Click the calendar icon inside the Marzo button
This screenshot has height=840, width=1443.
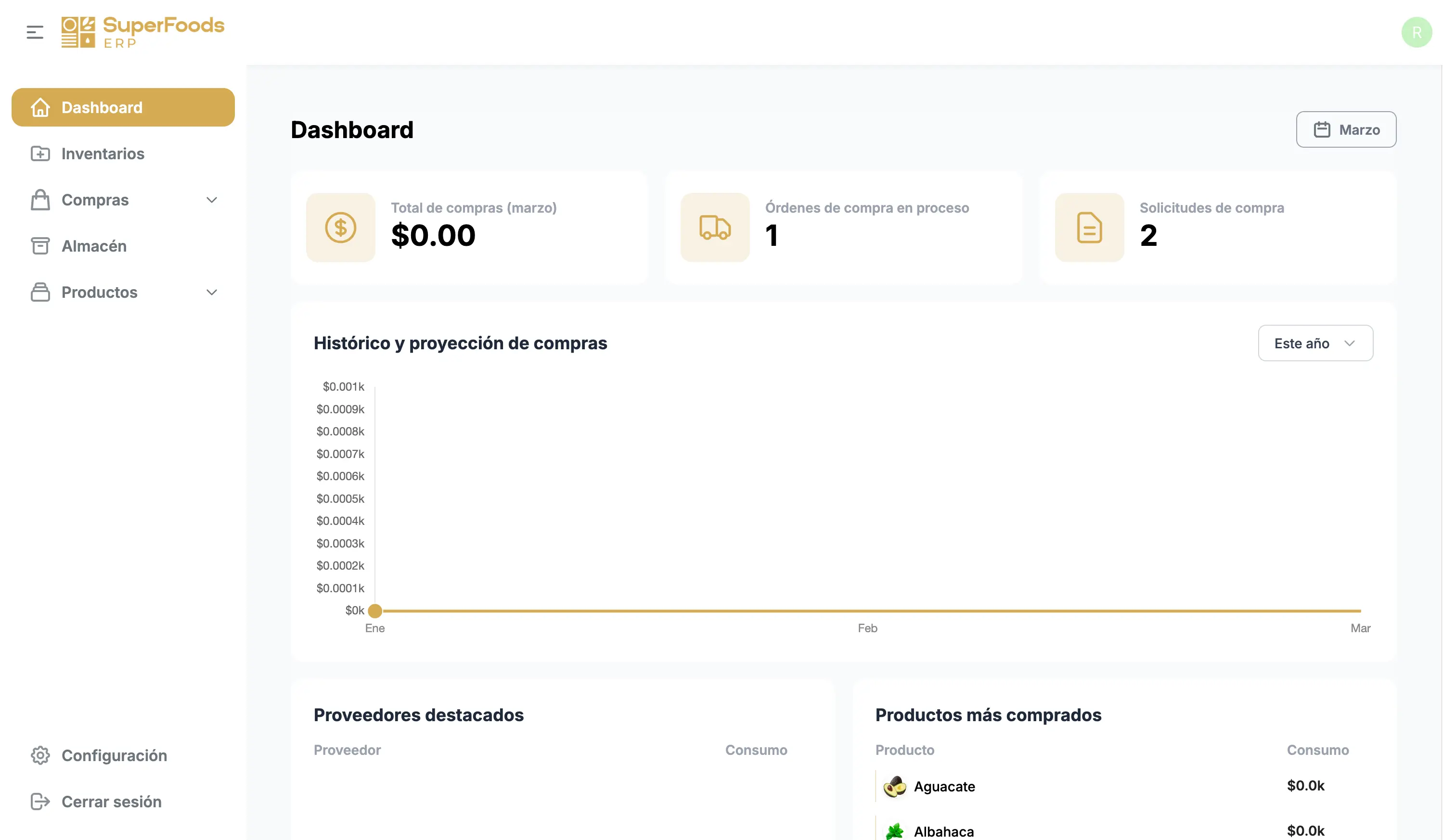tap(1323, 129)
